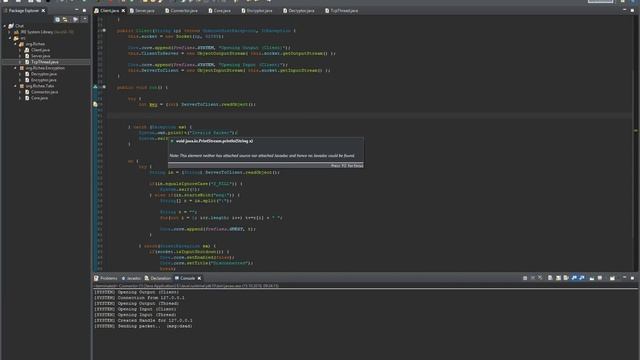Expand the Server.java tree node arrow
The image size is (640, 360).
20,56
